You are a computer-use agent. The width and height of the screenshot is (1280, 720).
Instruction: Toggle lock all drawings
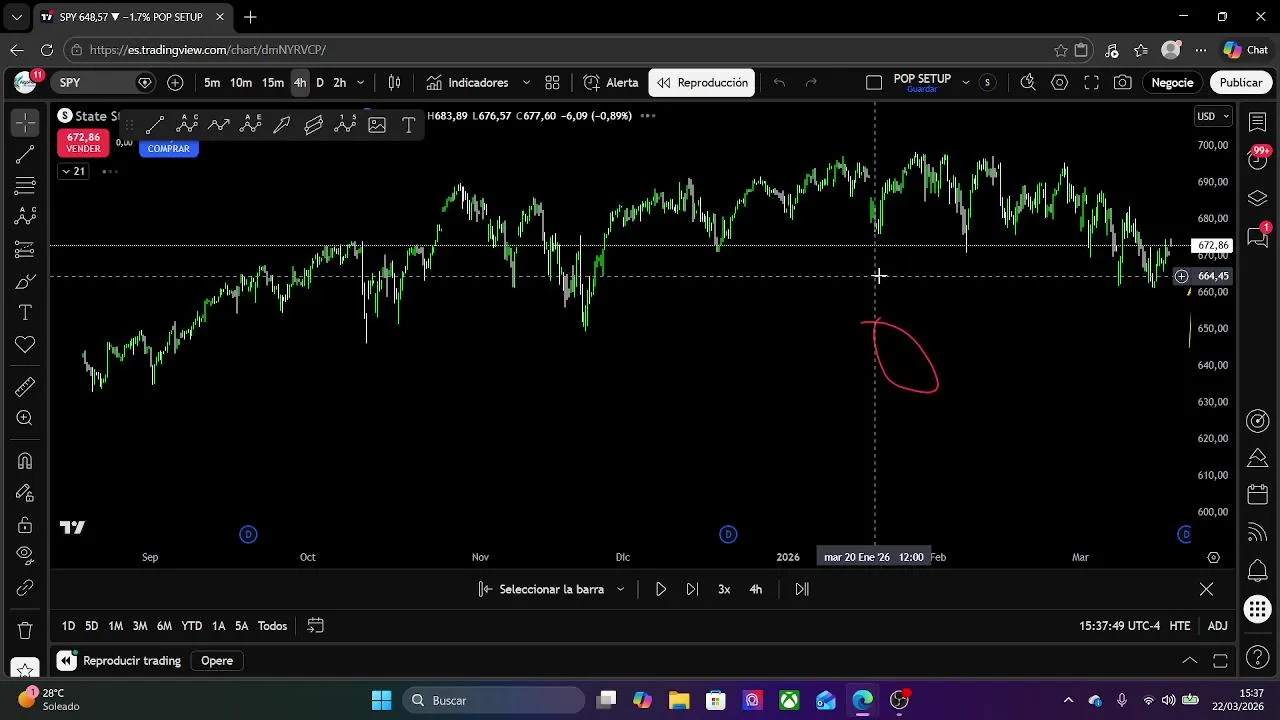pyautogui.click(x=25, y=525)
